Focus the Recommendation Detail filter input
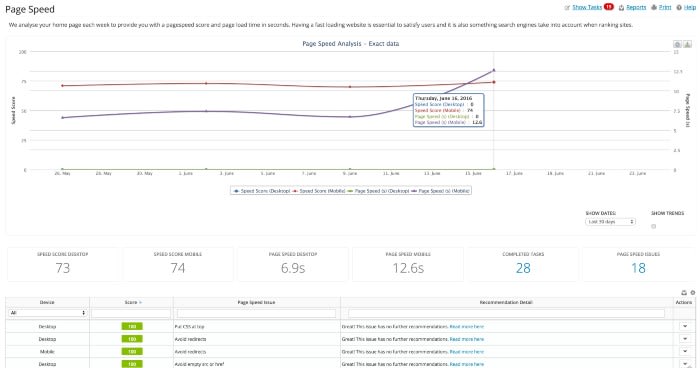 506,314
